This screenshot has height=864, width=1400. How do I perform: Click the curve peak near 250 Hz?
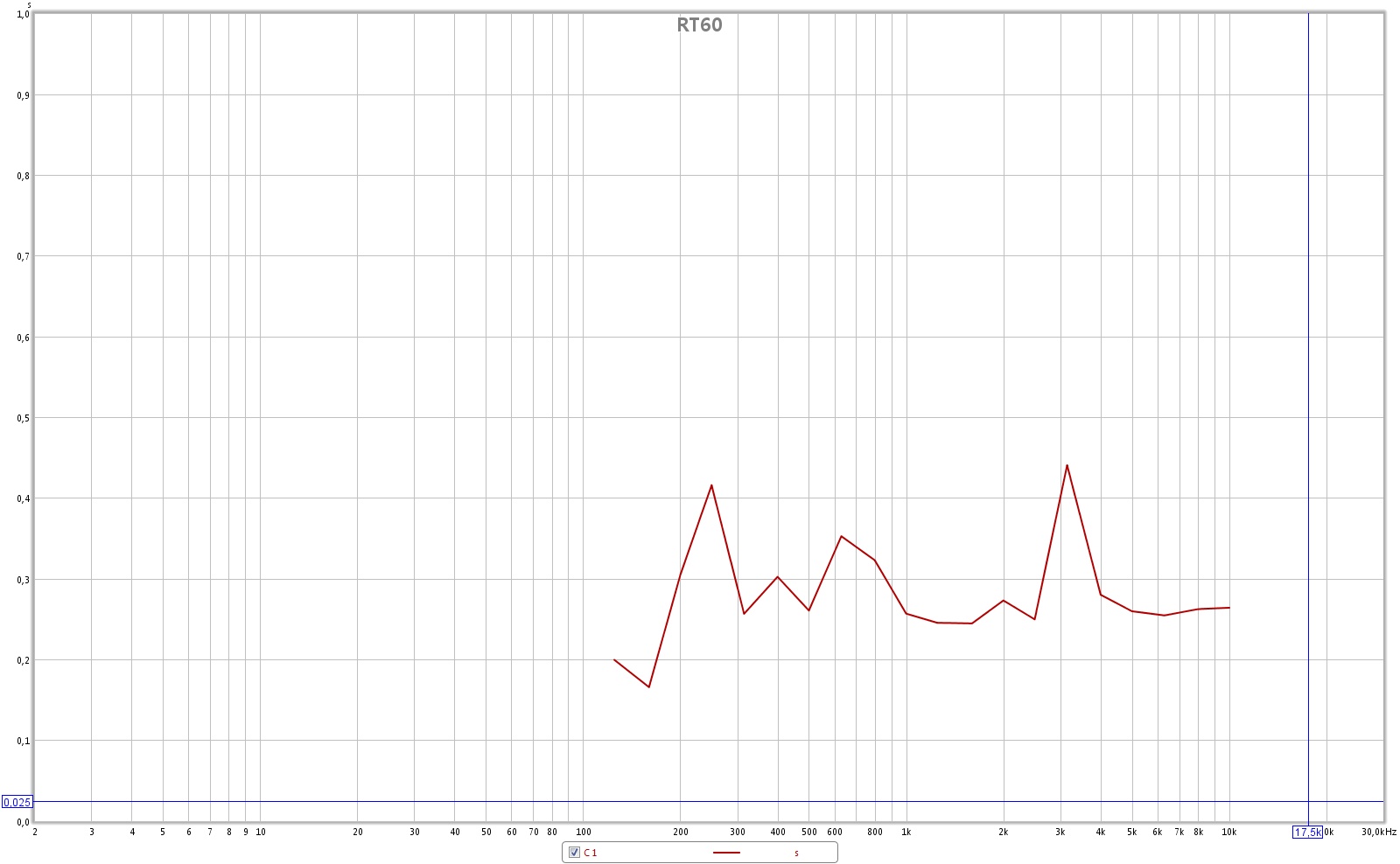coord(711,484)
